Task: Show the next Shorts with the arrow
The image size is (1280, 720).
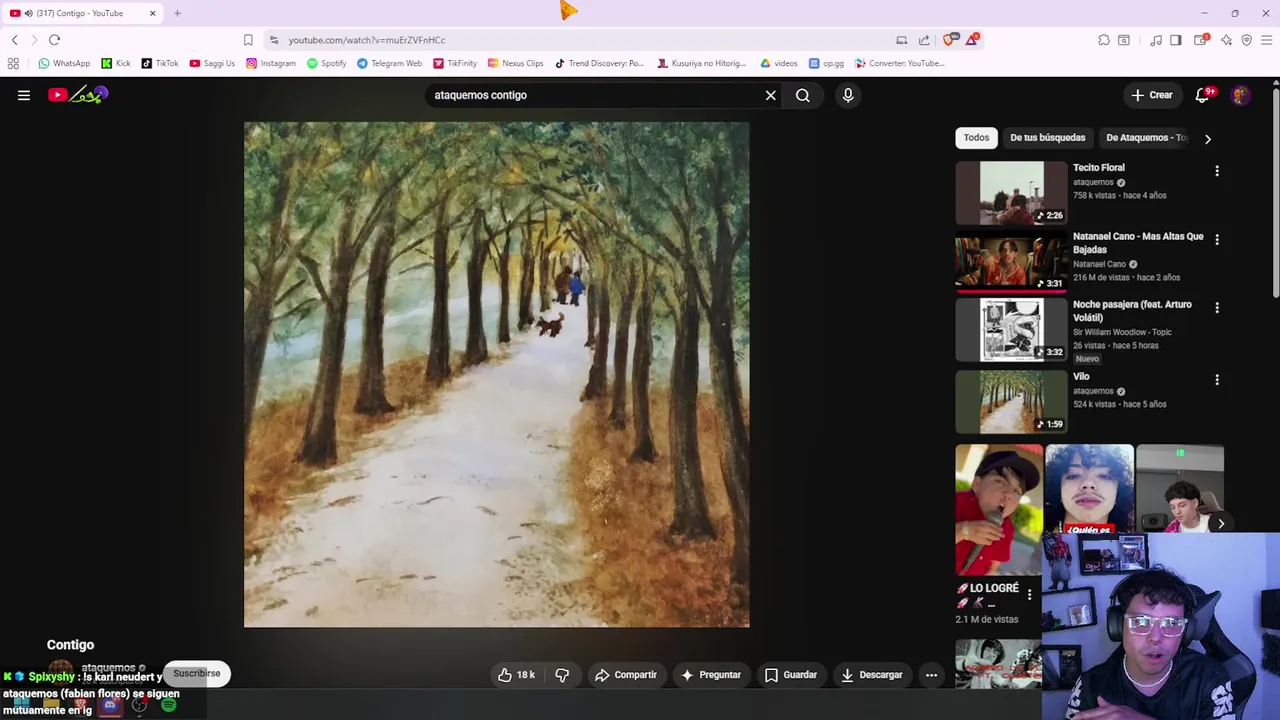Action: coord(1221,523)
